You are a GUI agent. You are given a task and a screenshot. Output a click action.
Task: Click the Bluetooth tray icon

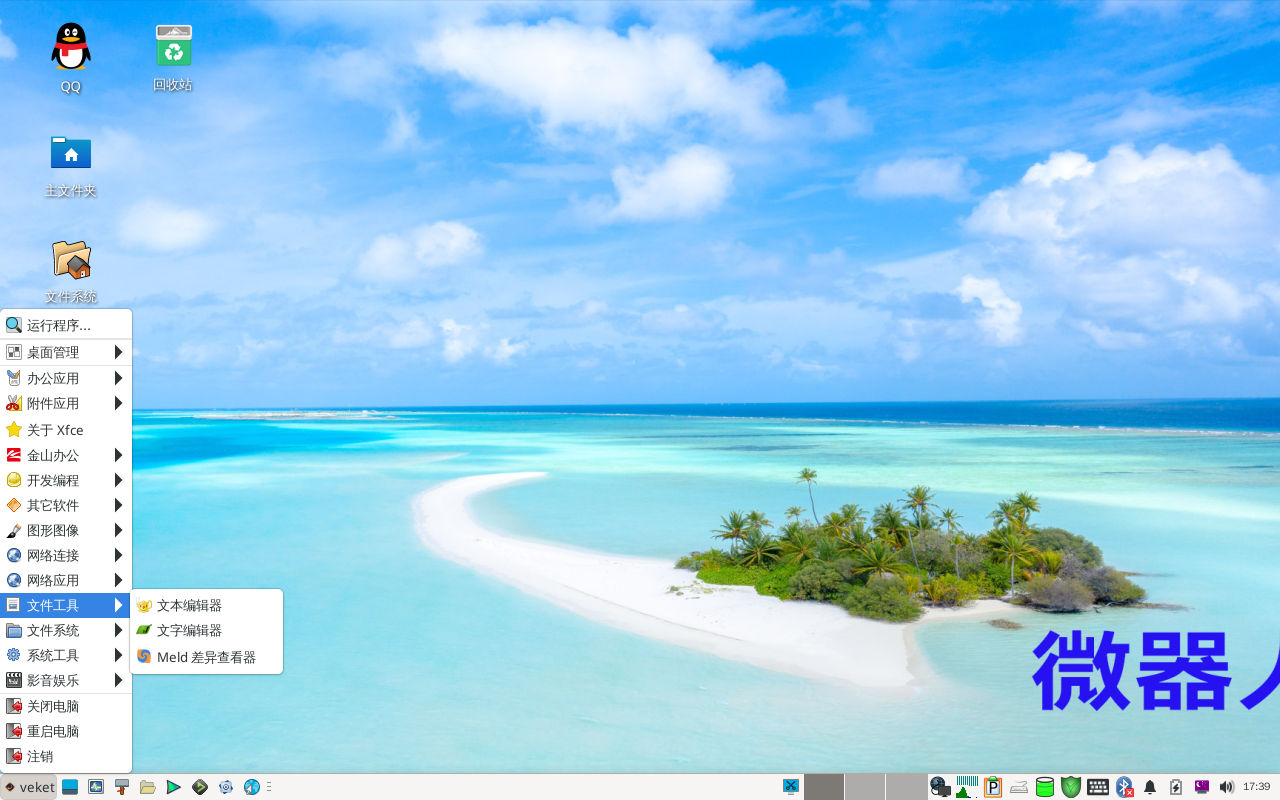(1124, 787)
